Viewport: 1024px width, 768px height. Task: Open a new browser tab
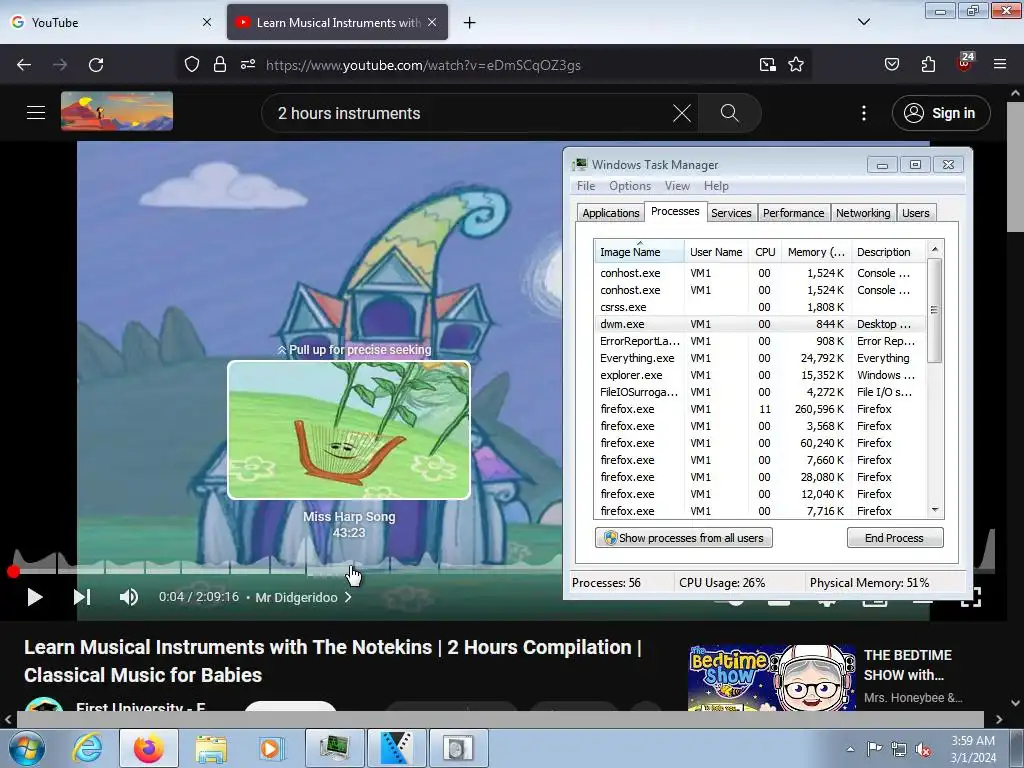(x=470, y=23)
